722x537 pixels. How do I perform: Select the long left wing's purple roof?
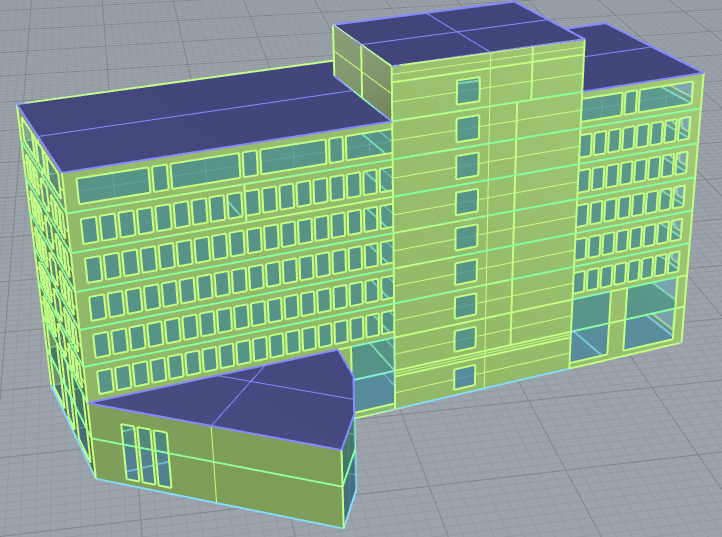pos(203,115)
